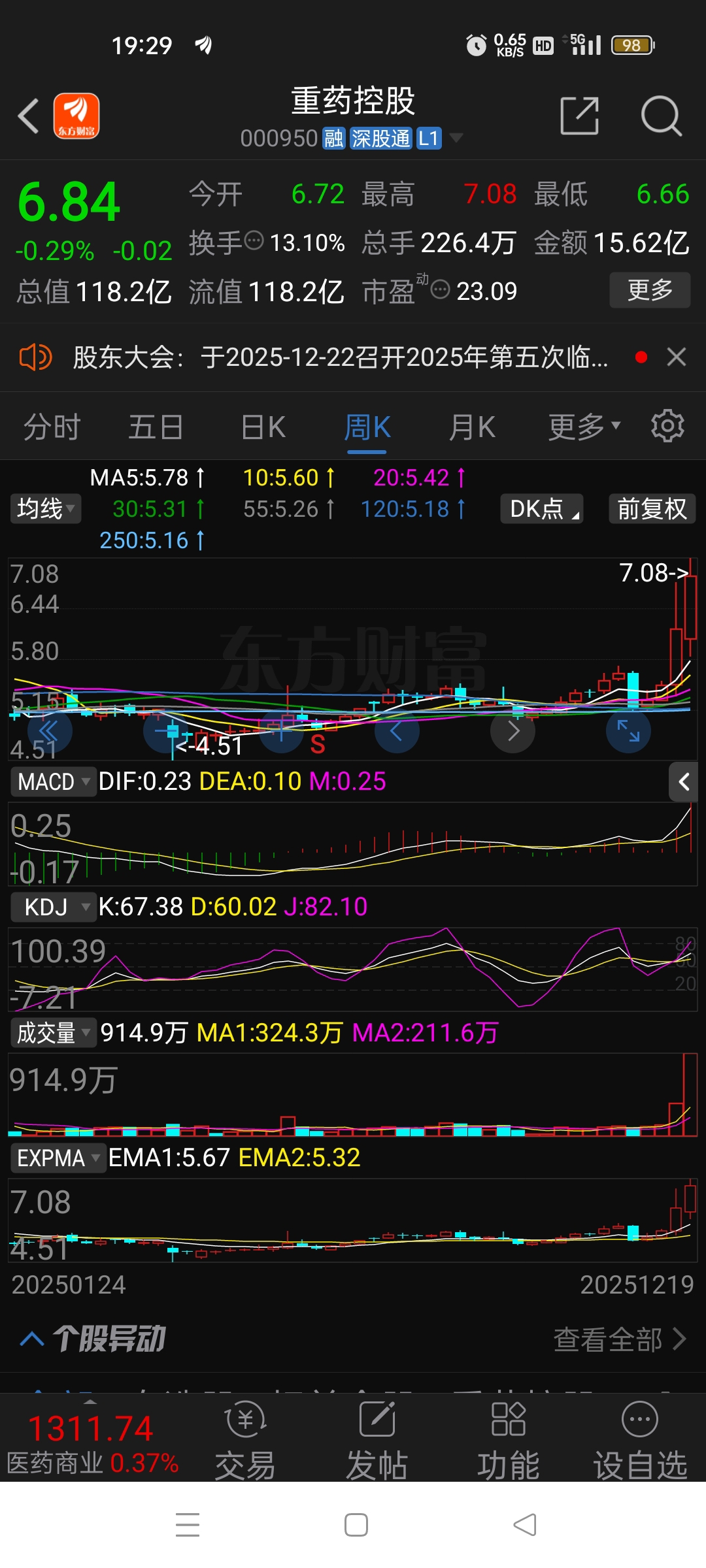Image resolution: width=706 pixels, height=1568 pixels.
Task: Open the 成交量 indicator dropdown
Action: tap(54, 1033)
